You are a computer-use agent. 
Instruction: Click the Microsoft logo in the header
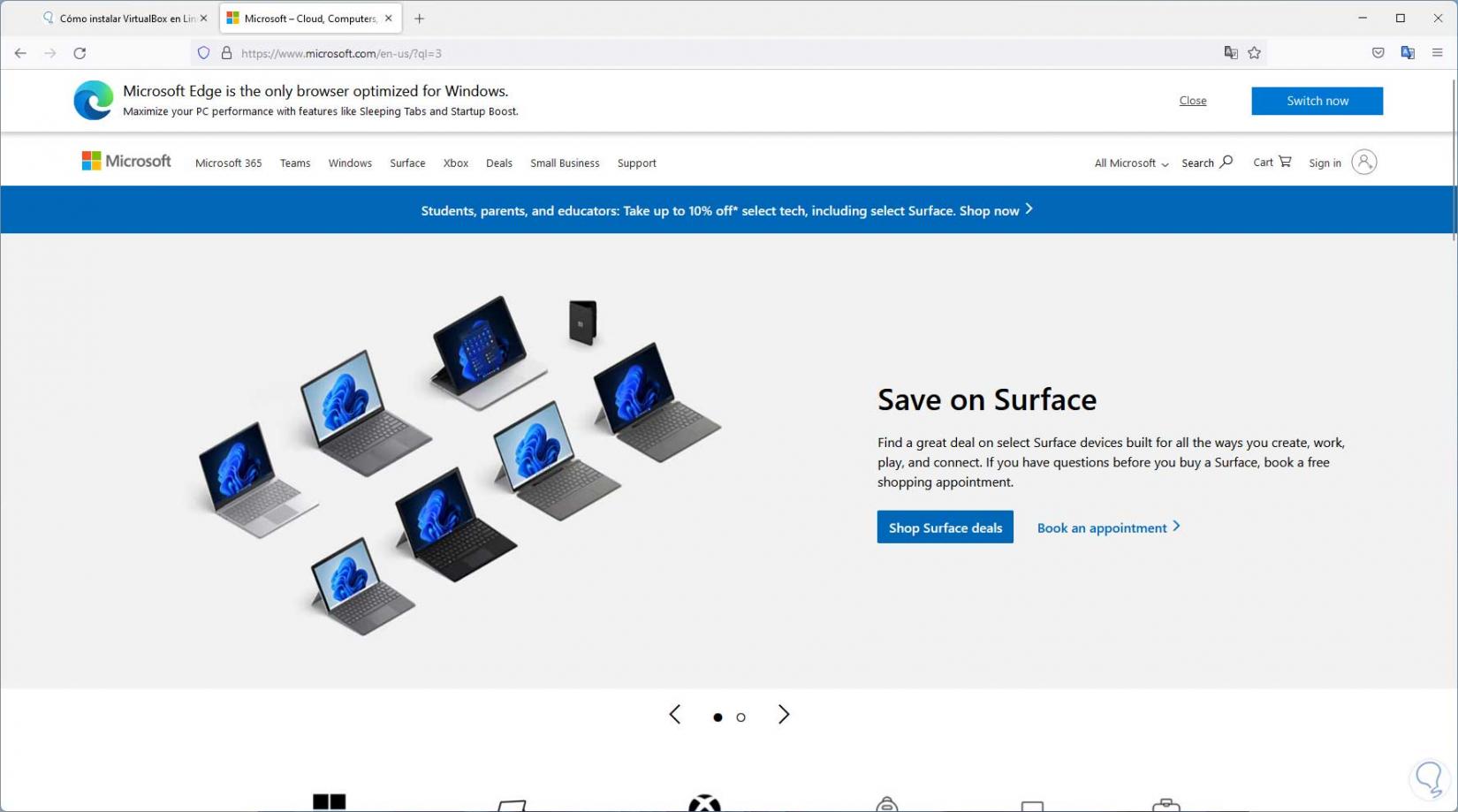pos(126,161)
